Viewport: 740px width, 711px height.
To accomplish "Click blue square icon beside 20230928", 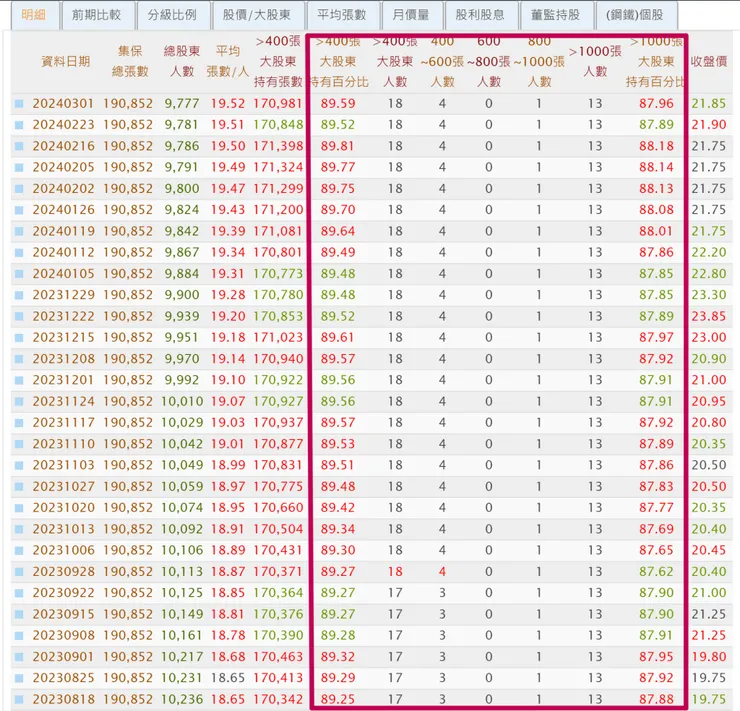I will [x=19, y=572].
